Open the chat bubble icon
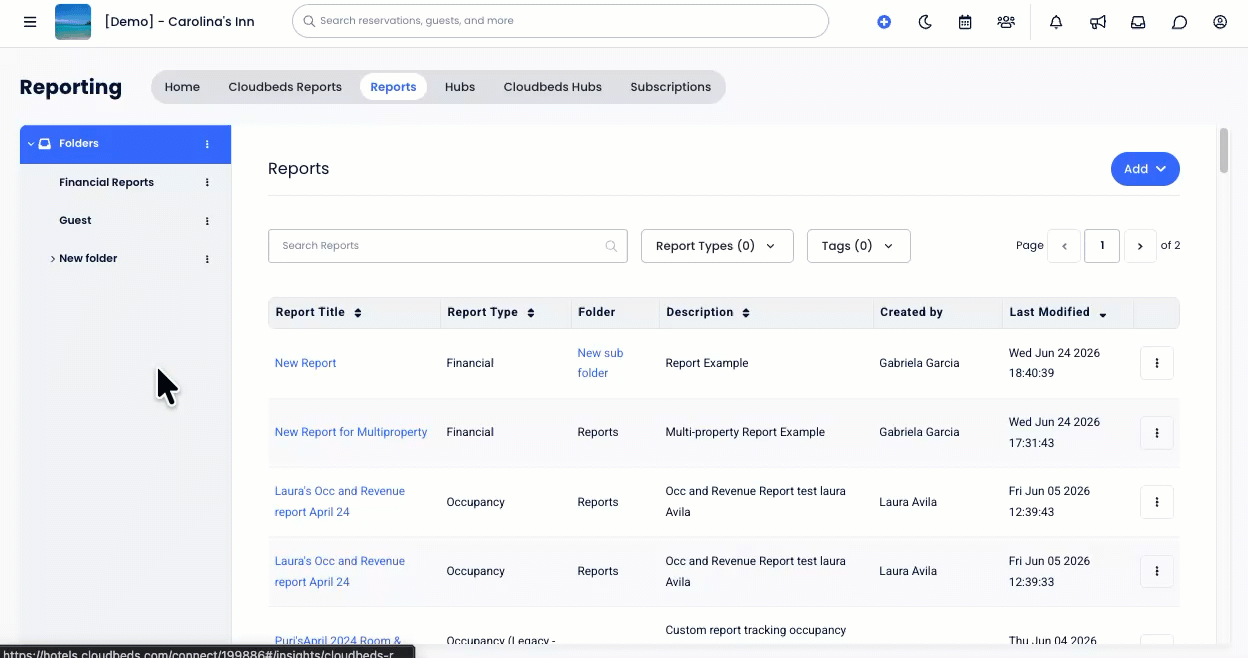Screen dimensions: 1248x658 click(1179, 22)
